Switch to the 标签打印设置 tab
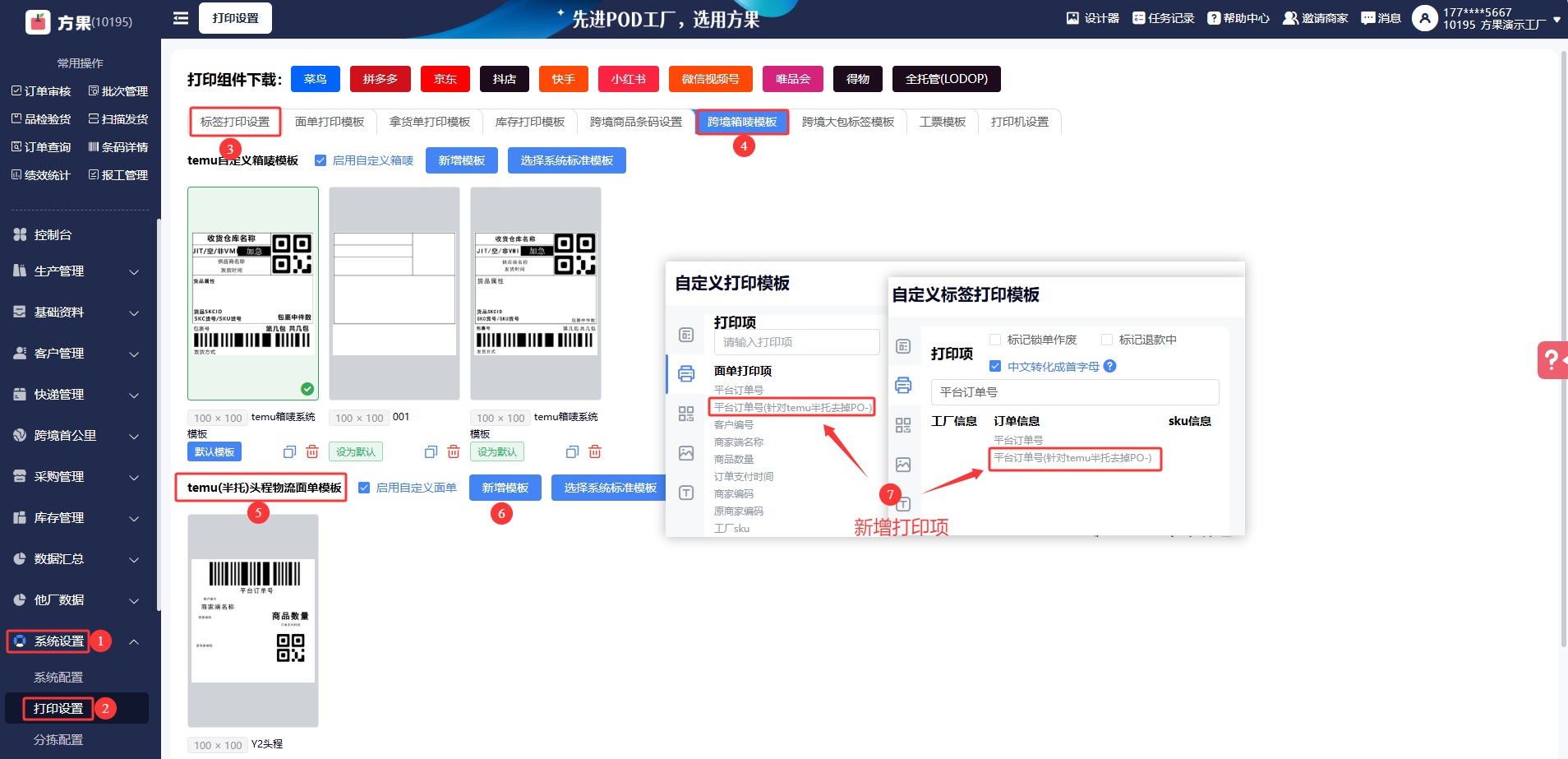Viewport: 1568px width, 759px height. click(235, 122)
